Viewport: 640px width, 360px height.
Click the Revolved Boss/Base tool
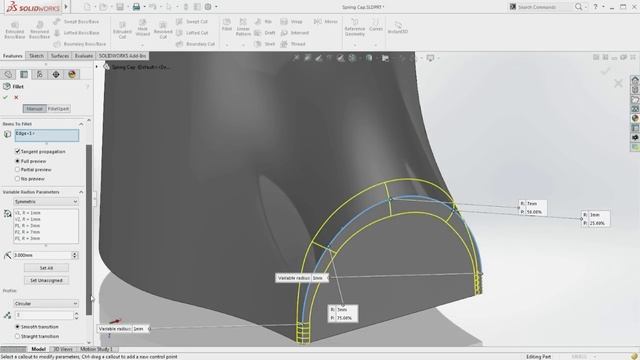(x=39, y=30)
